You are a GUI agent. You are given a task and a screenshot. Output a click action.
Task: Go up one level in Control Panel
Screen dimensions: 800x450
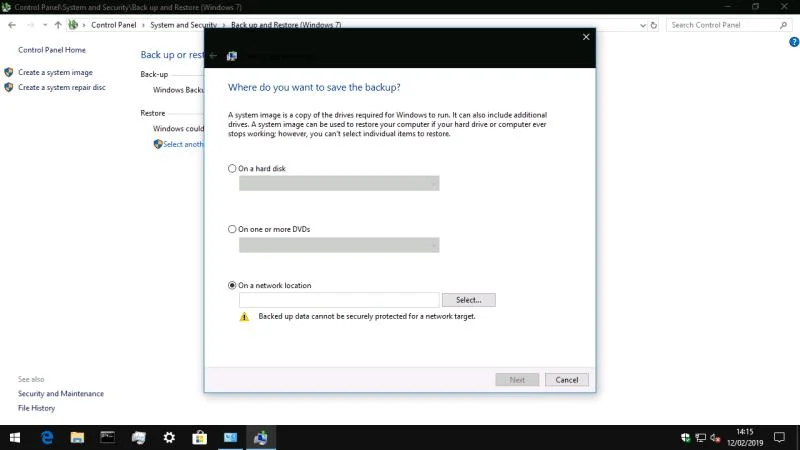(x=58, y=24)
